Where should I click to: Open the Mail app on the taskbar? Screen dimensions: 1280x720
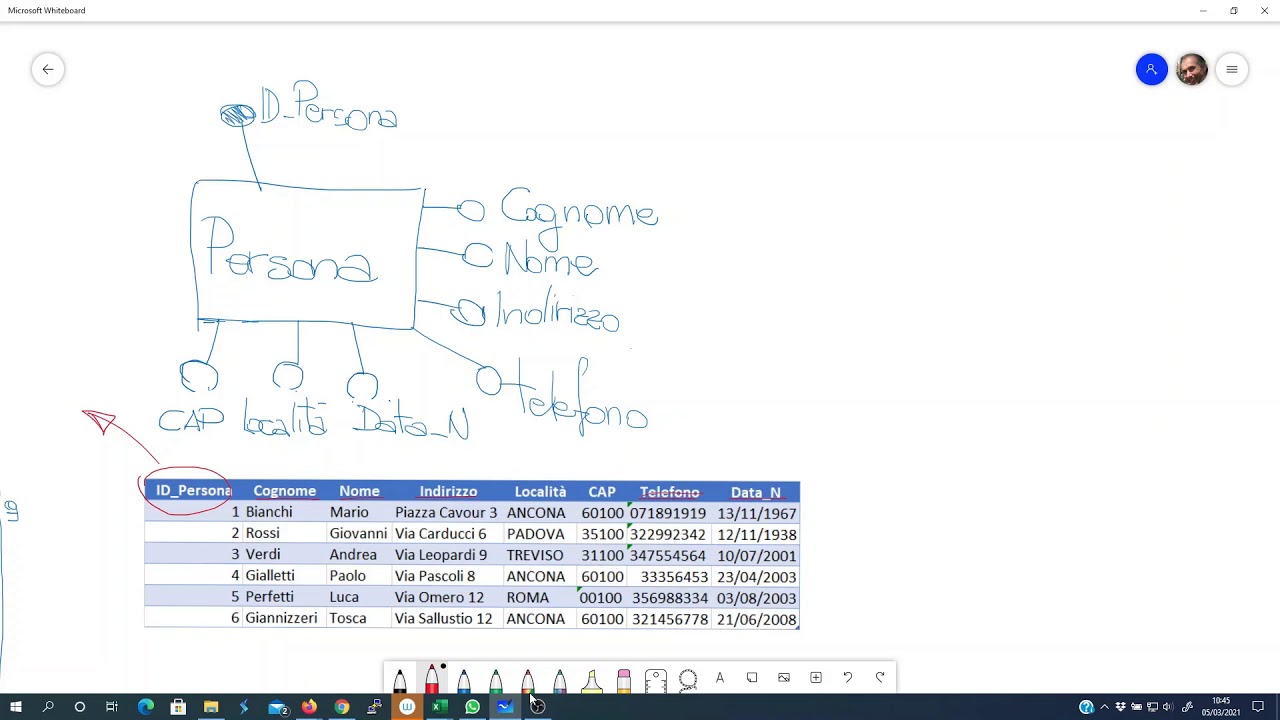pyautogui.click(x=278, y=707)
